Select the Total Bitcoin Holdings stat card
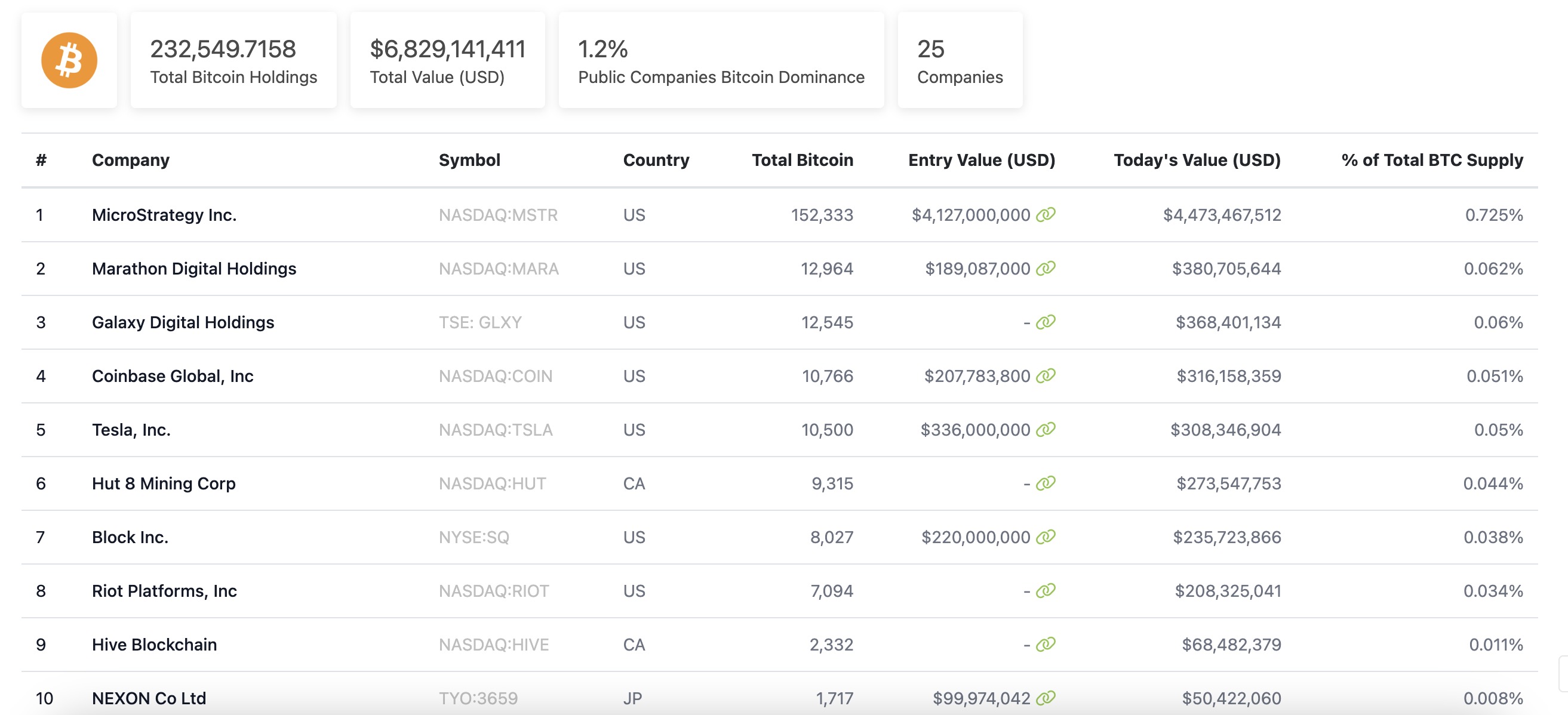 coord(233,60)
